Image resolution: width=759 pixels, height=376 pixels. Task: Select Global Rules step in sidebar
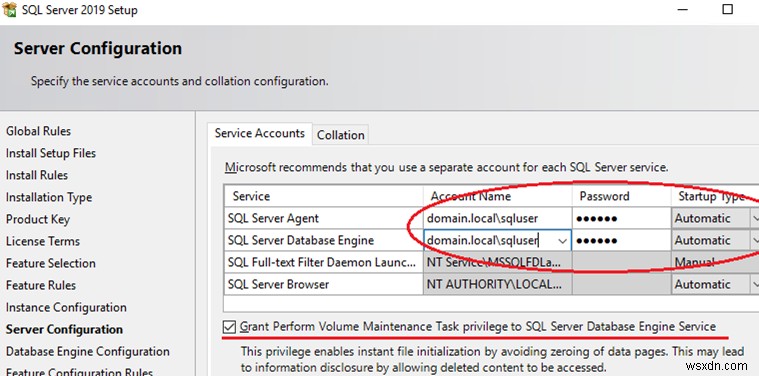coord(38,131)
